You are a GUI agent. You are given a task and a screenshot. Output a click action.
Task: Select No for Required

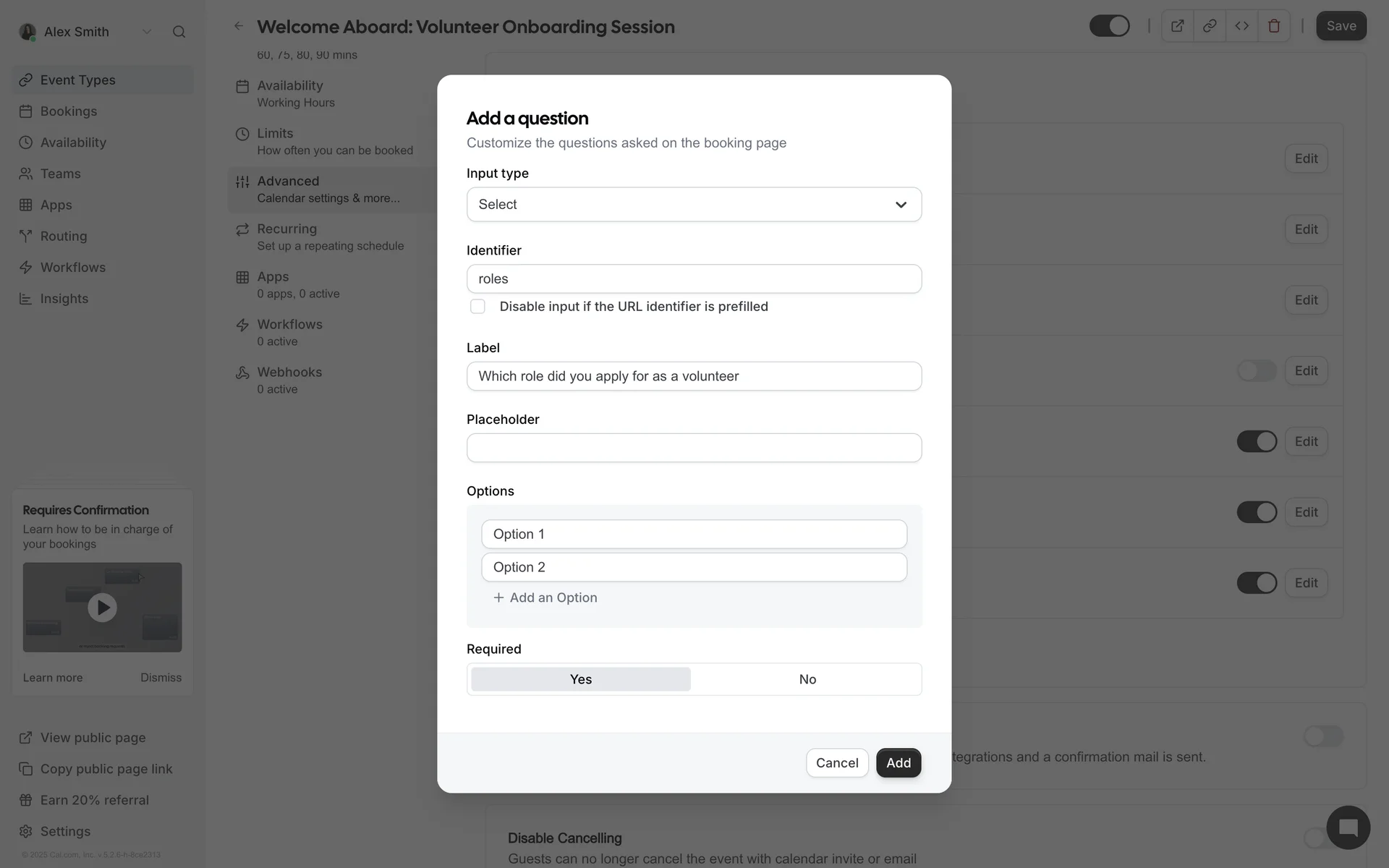click(x=807, y=679)
